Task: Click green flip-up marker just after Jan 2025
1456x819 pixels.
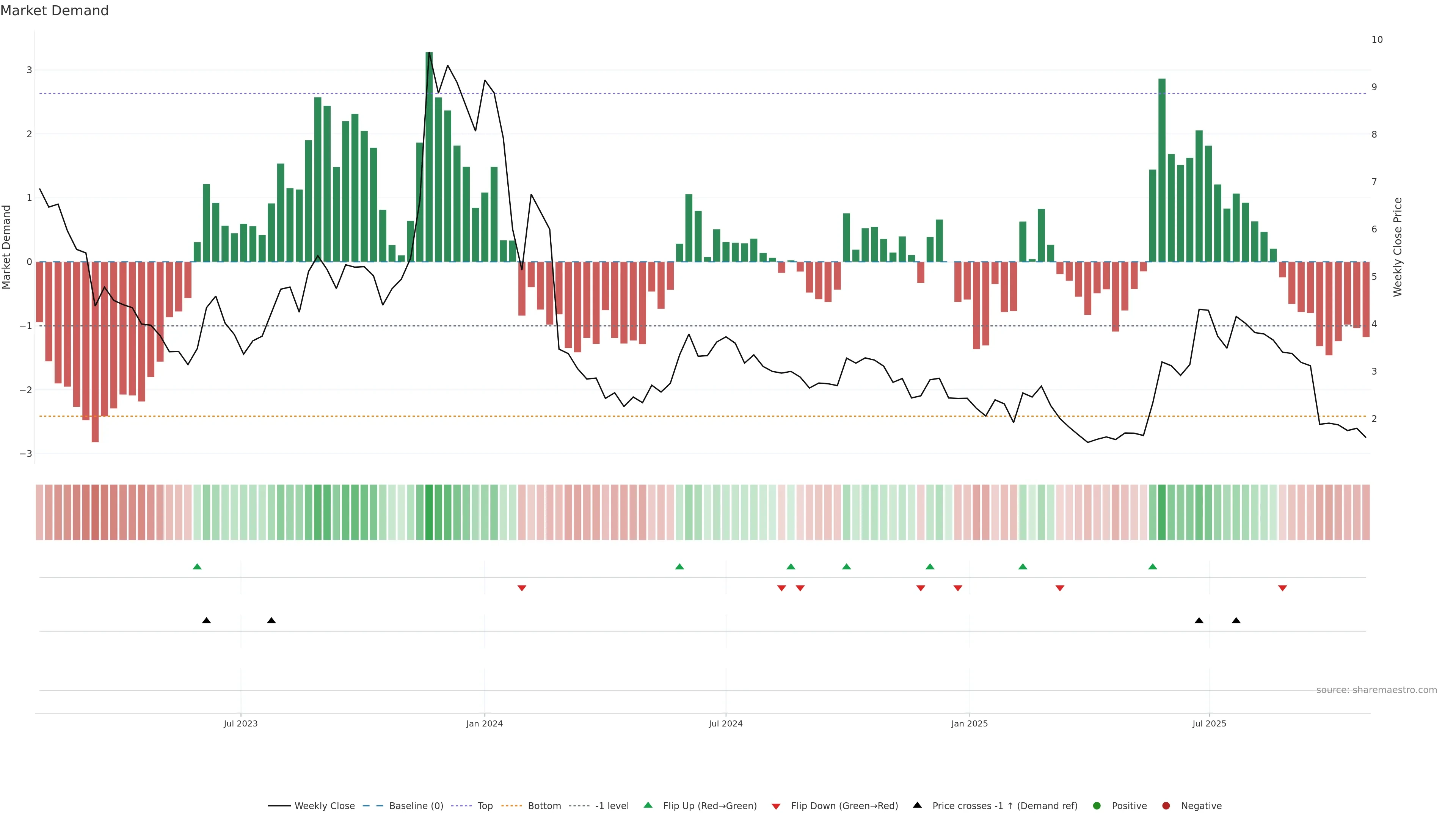Action: 1023,566
